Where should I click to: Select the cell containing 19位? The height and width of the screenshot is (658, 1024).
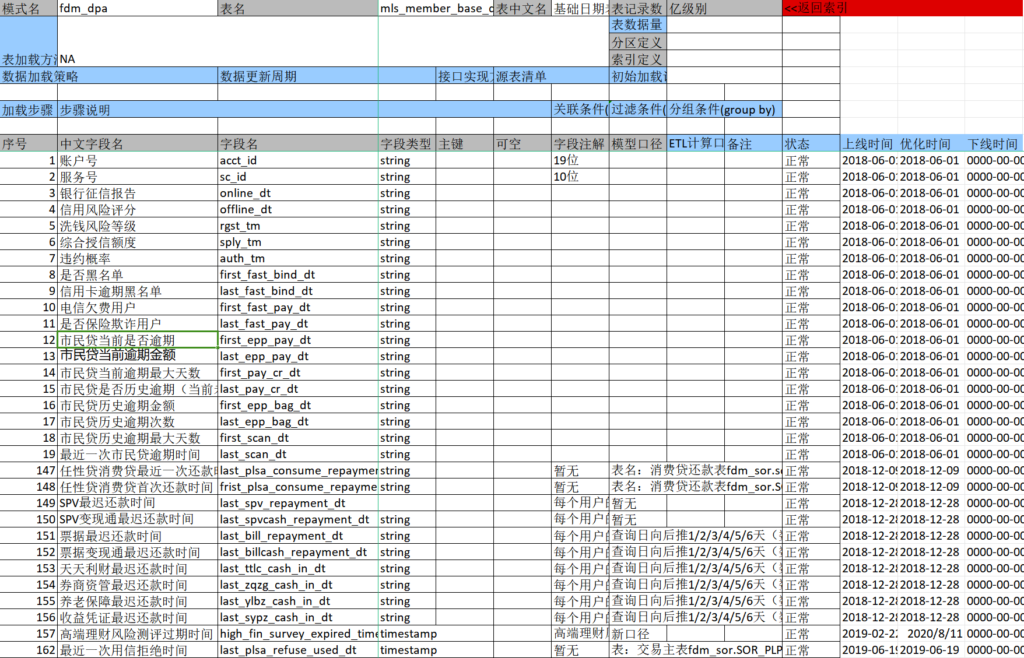580,160
